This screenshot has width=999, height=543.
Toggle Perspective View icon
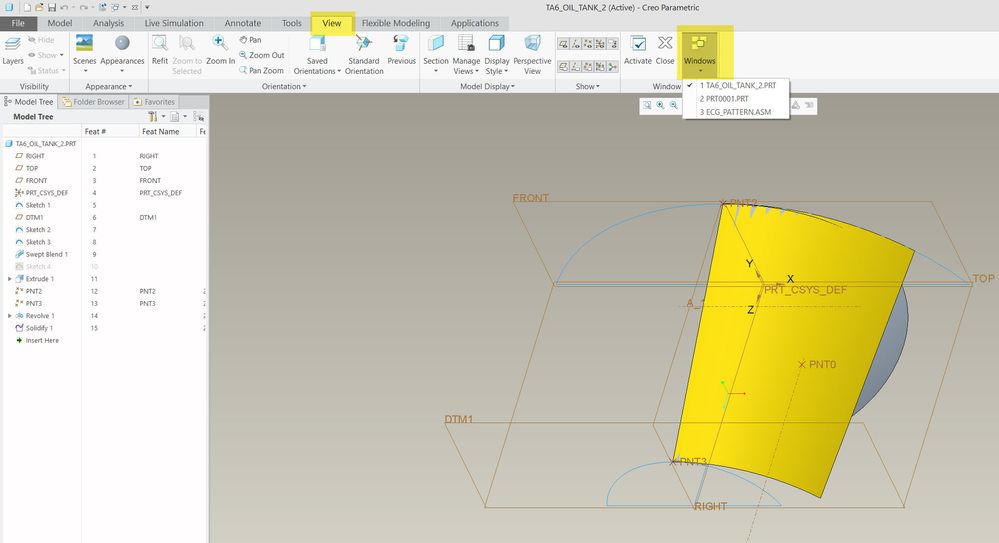(532, 44)
